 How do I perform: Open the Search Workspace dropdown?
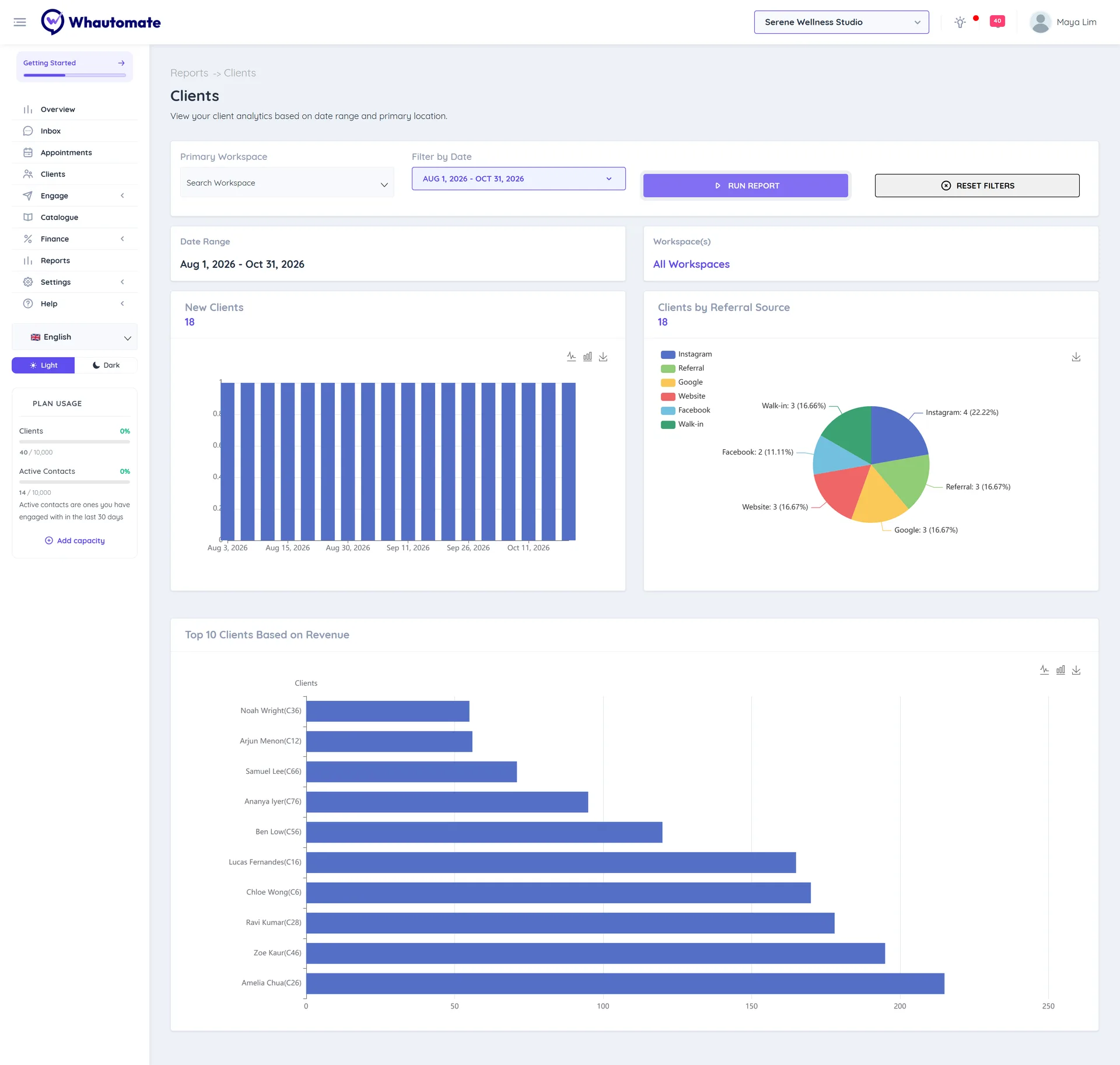pos(287,183)
